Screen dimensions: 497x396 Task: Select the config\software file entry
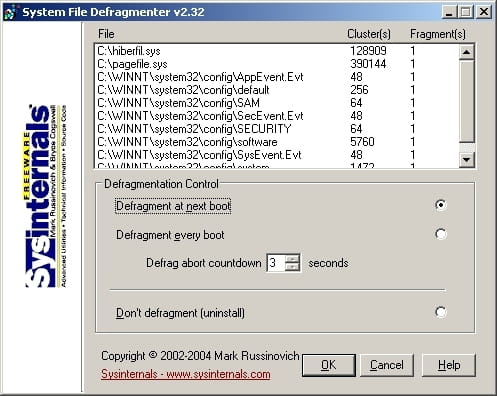pos(277,142)
